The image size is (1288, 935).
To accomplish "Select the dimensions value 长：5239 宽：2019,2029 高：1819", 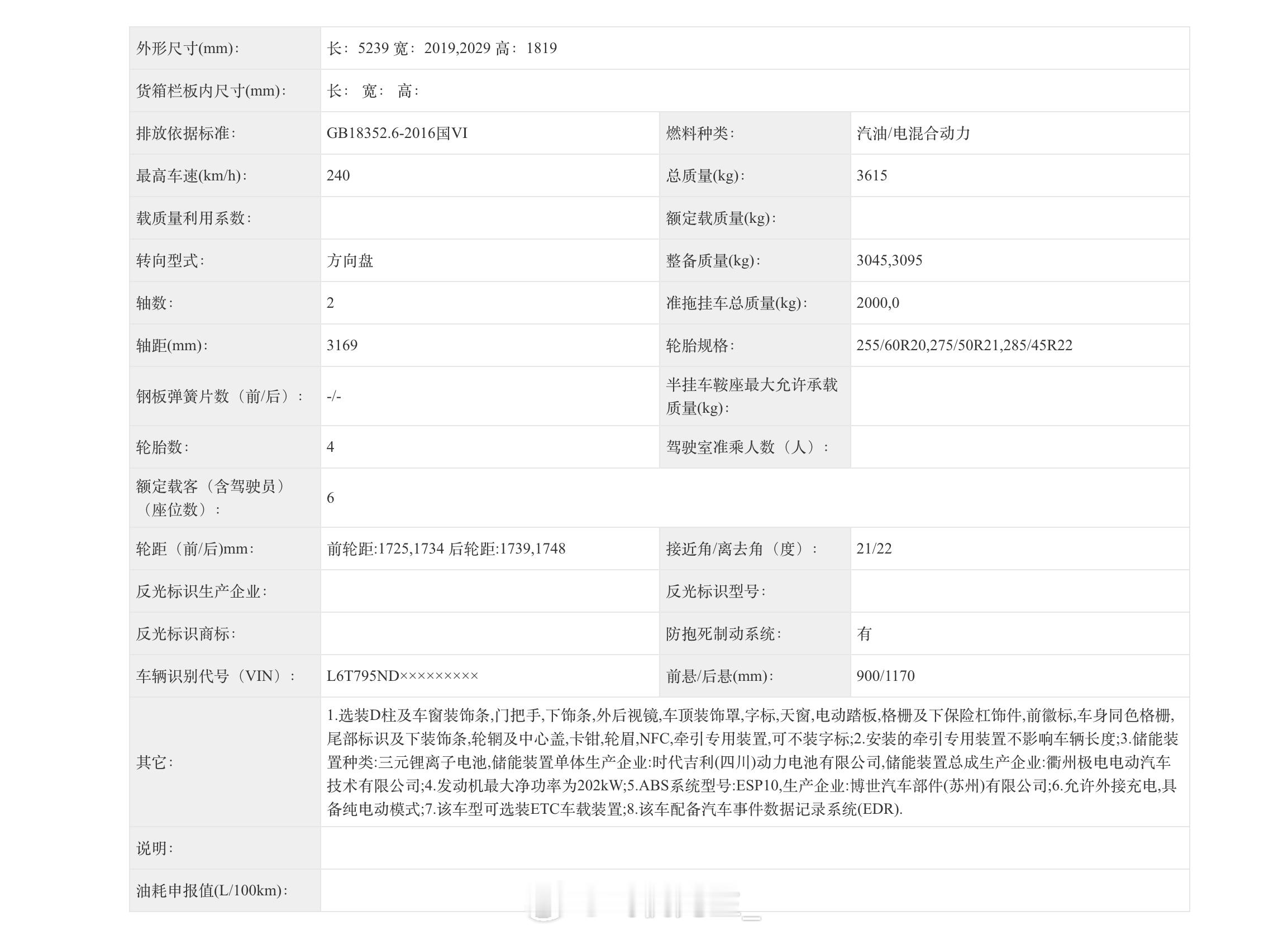I will 442,48.
